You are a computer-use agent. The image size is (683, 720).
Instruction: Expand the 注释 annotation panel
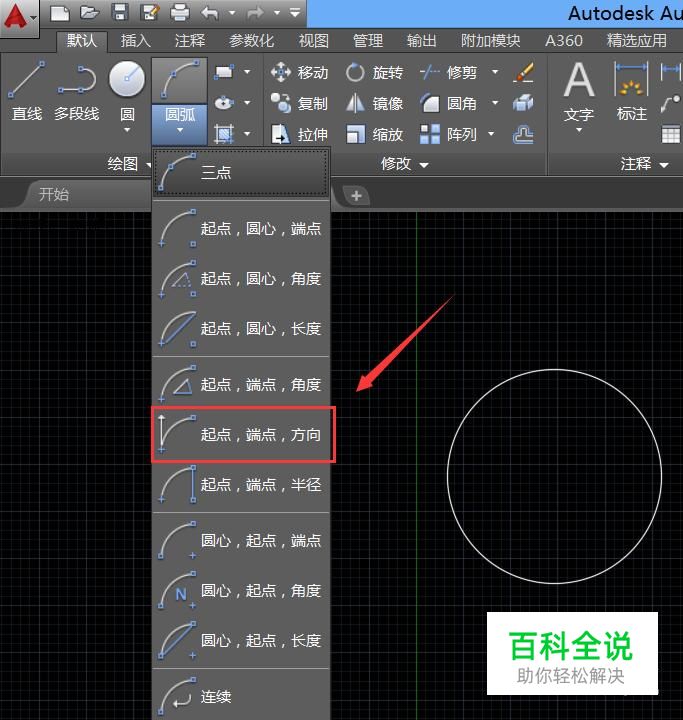pyautogui.click(x=644, y=163)
